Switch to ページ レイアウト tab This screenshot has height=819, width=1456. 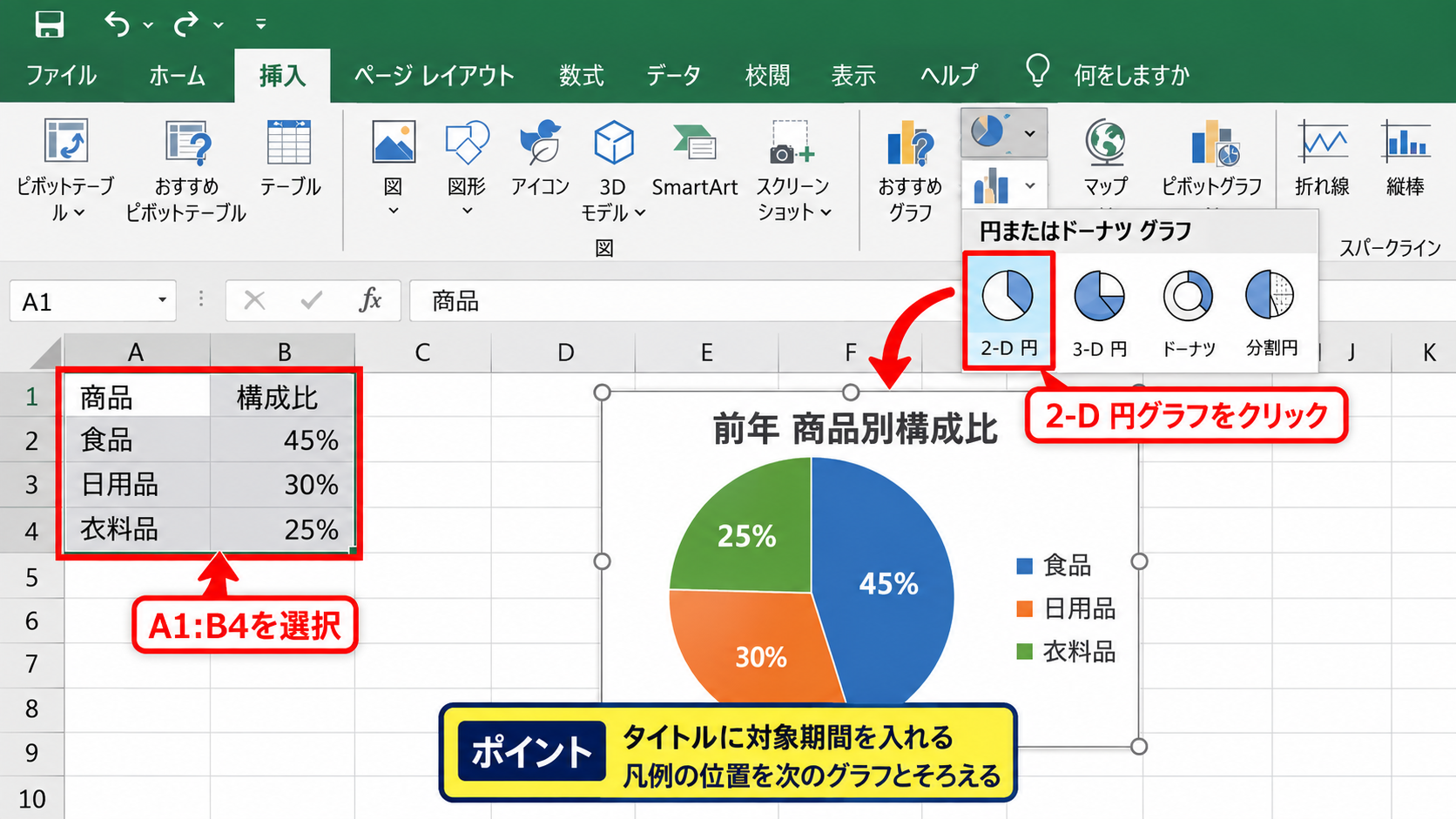tap(435, 76)
